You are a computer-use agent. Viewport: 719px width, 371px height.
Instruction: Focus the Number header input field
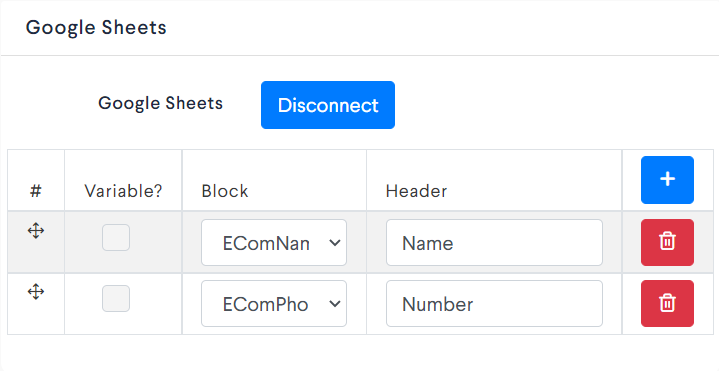point(494,303)
